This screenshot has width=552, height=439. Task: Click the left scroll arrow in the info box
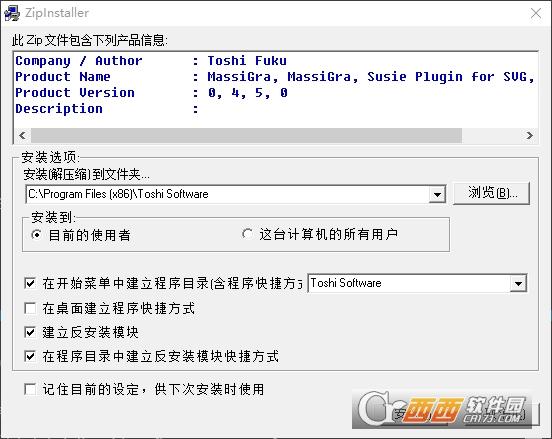23,136
